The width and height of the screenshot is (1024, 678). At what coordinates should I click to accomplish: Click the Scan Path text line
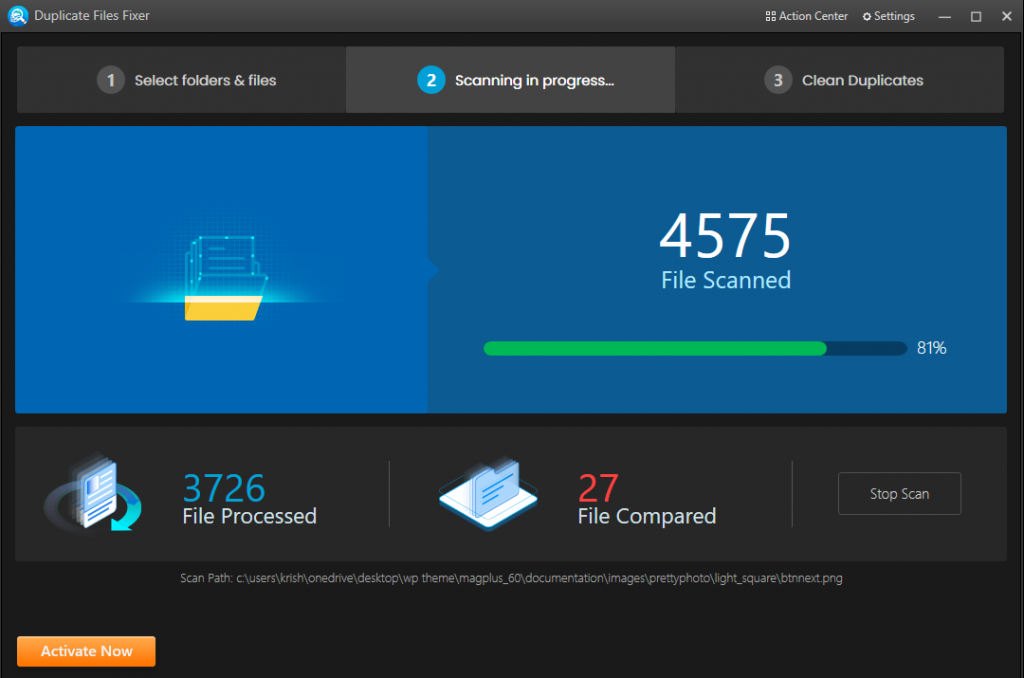tap(511, 578)
